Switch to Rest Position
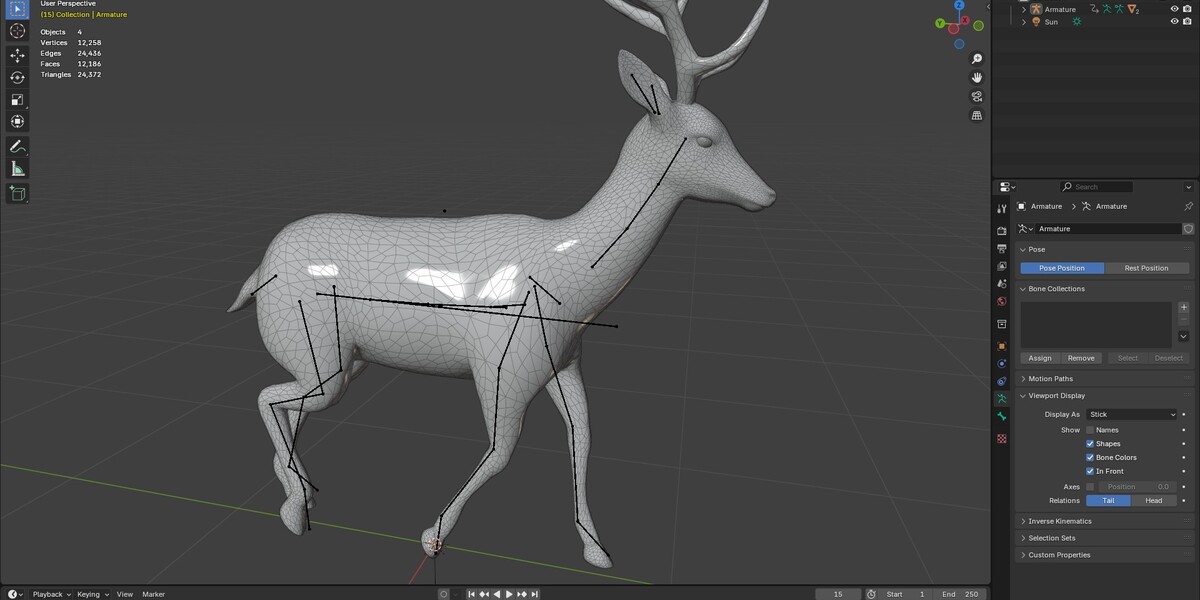The height and width of the screenshot is (600, 1200). coord(1147,268)
